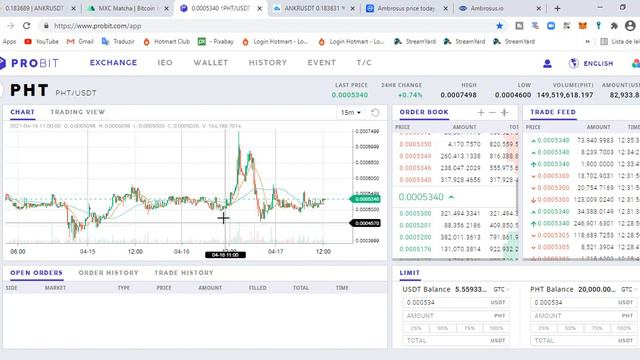The image size is (640, 360).
Task: Open the Pixabay bookmark
Action: pos(216,42)
